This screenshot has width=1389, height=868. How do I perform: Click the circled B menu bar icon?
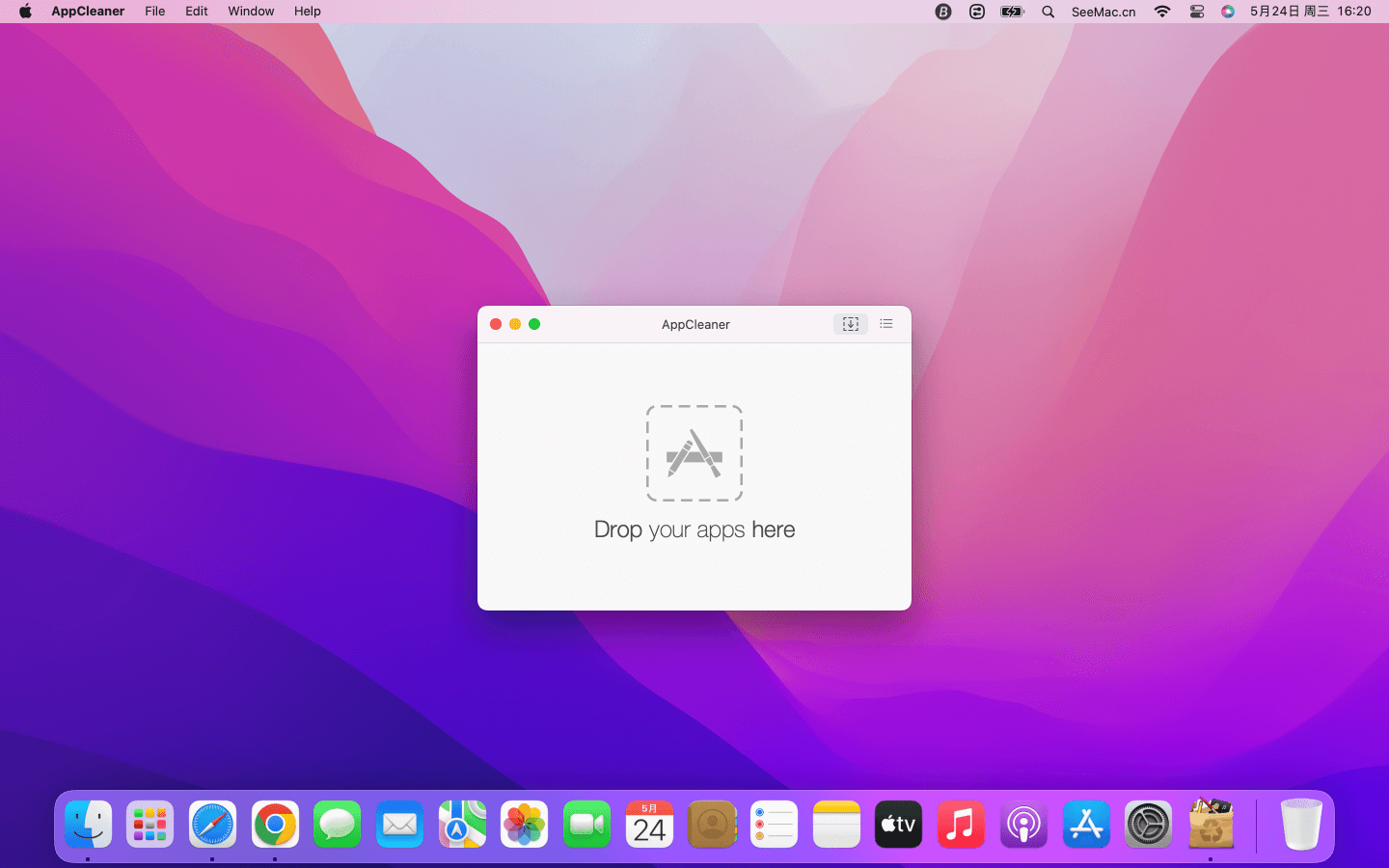(x=943, y=12)
